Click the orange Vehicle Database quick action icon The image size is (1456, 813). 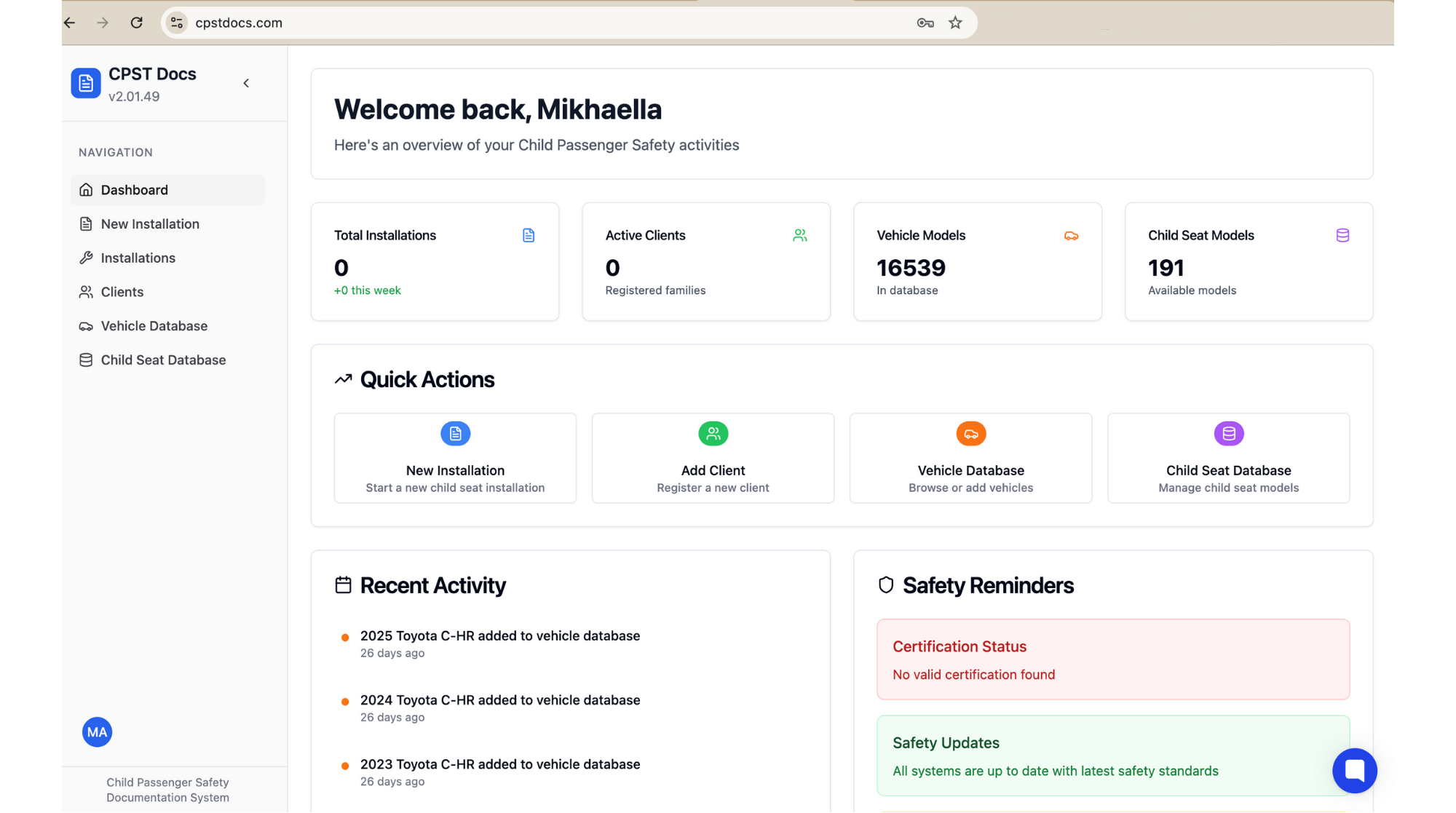point(970,434)
